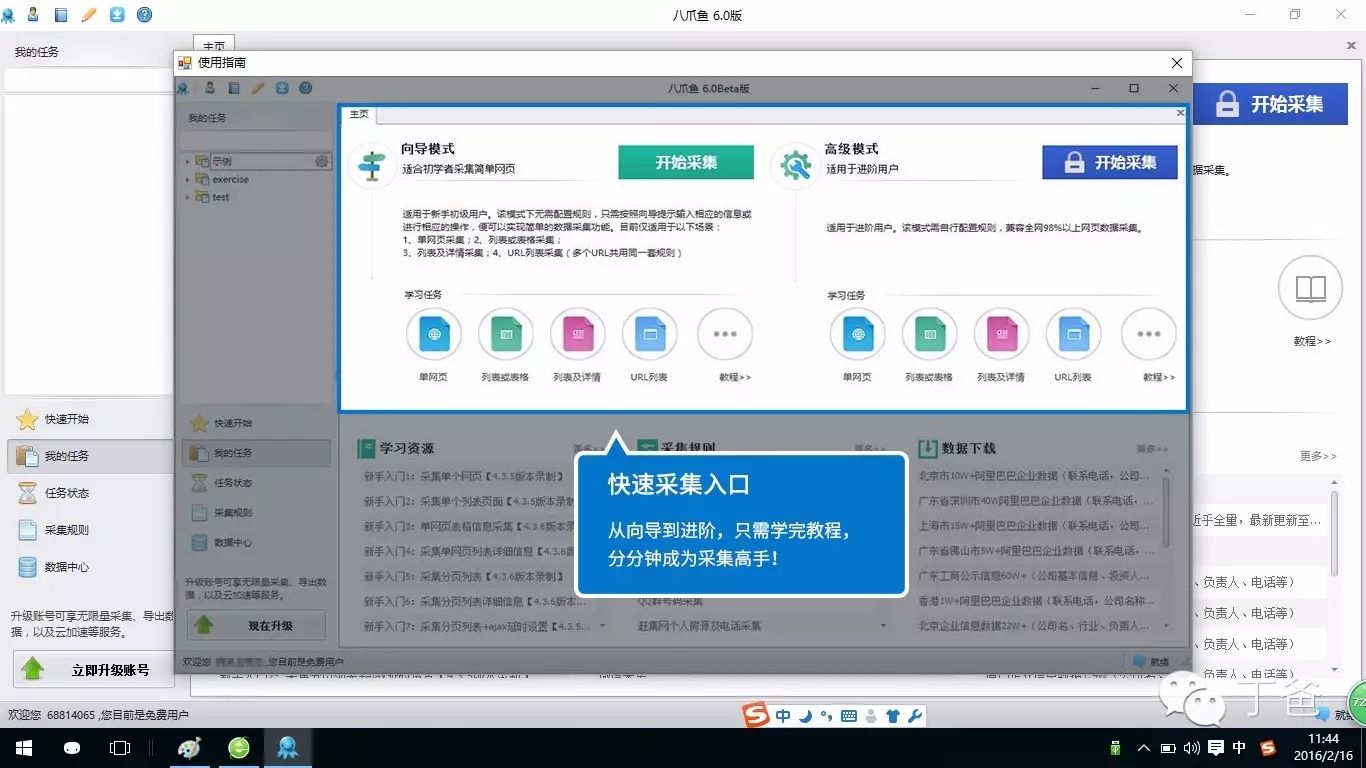Open URL列表 learning icon under 高级模式
The width and height of the screenshot is (1366, 768).
1074,335
